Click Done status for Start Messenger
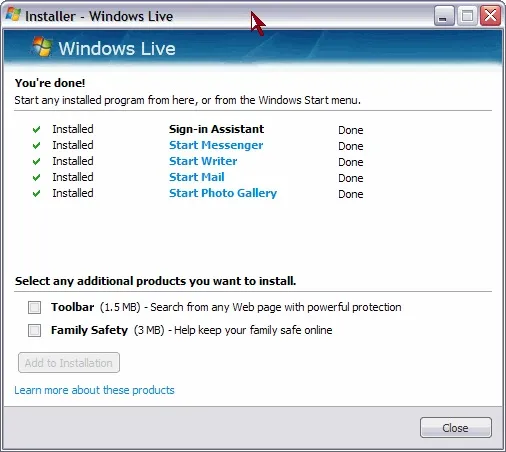 click(x=351, y=146)
